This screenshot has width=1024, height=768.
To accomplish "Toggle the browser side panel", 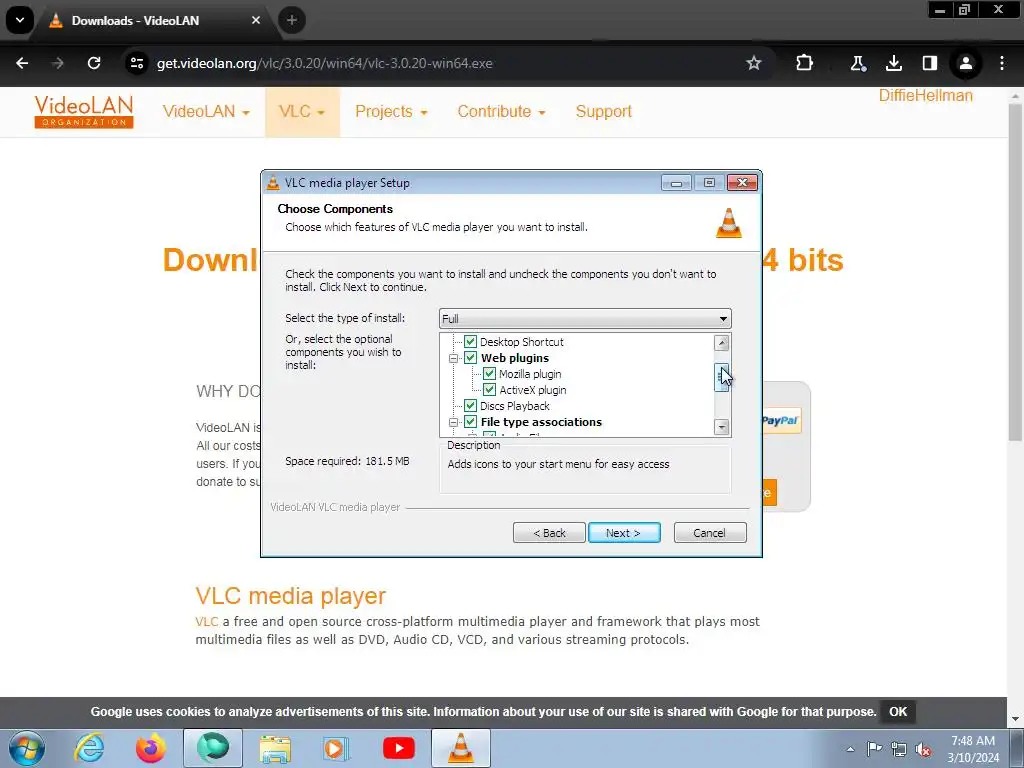I will tap(929, 63).
